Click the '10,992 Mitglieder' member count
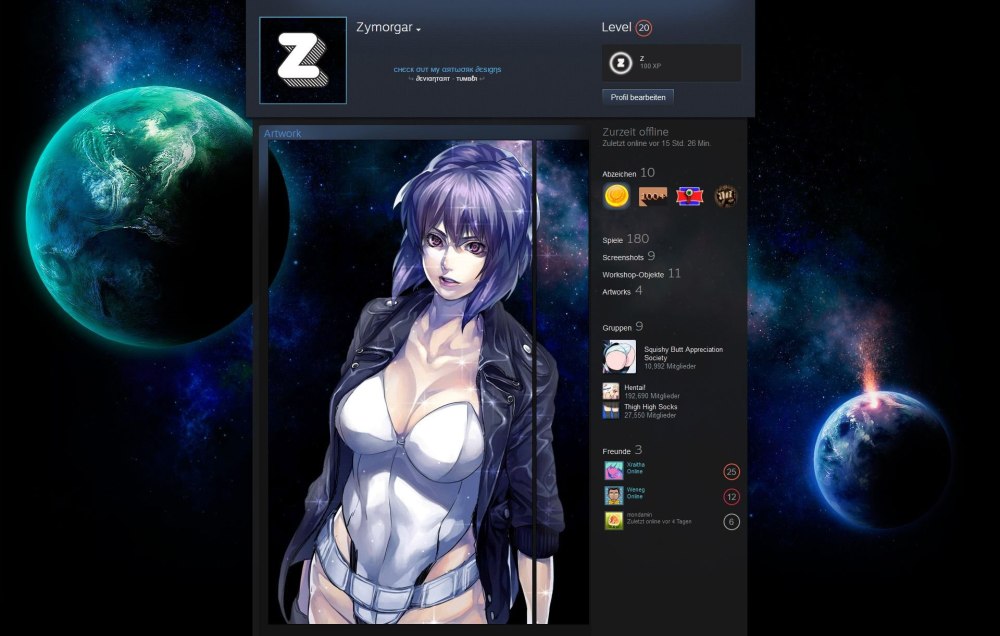Image resolution: width=1000 pixels, height=636 pixels. [x=670, y=367]
